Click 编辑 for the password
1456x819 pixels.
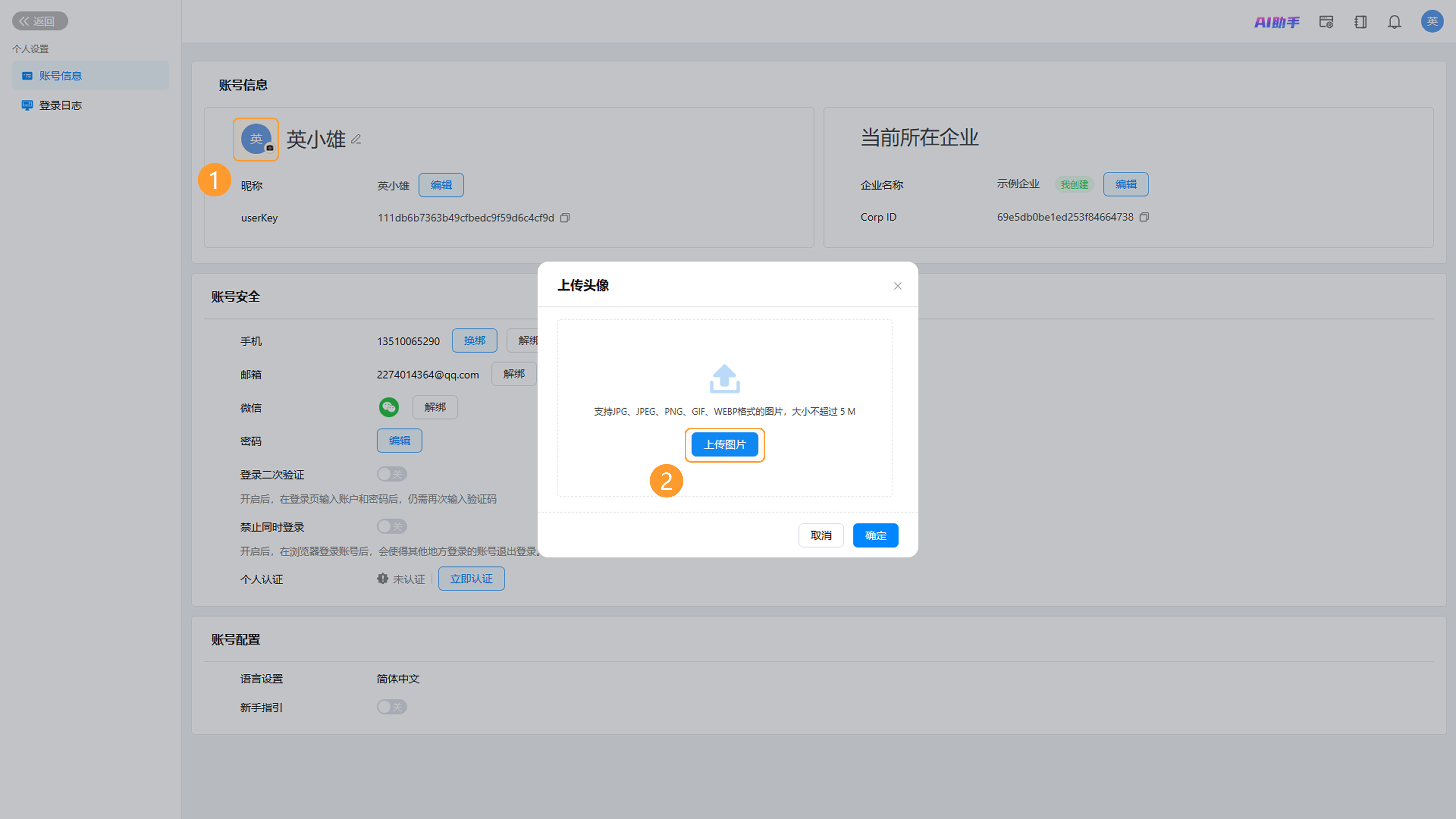click(x=399, y=440)
